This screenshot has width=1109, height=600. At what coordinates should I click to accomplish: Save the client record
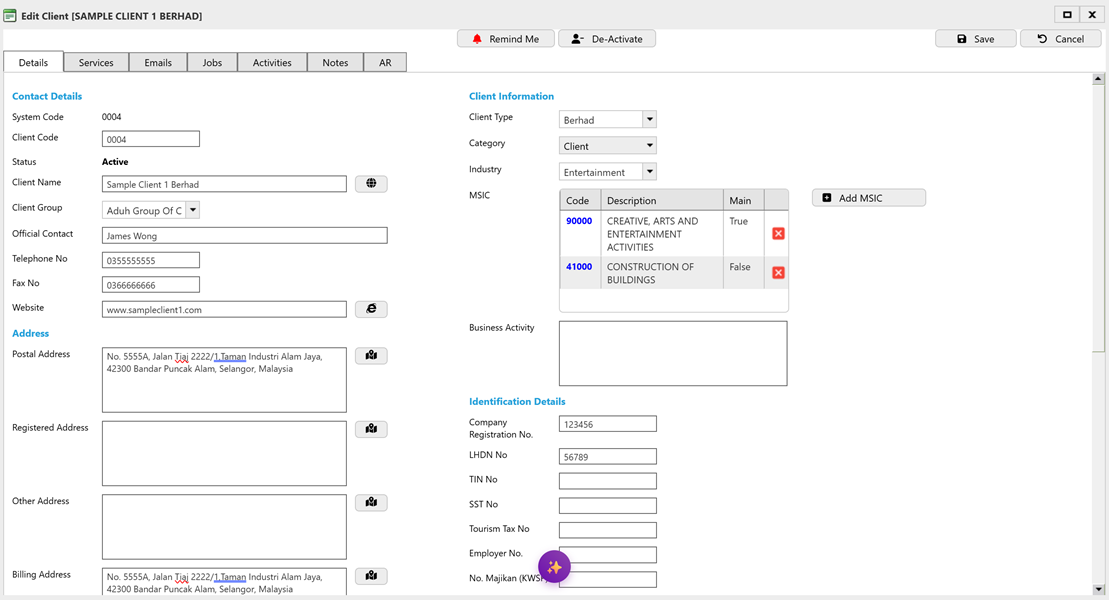[975, 38]
